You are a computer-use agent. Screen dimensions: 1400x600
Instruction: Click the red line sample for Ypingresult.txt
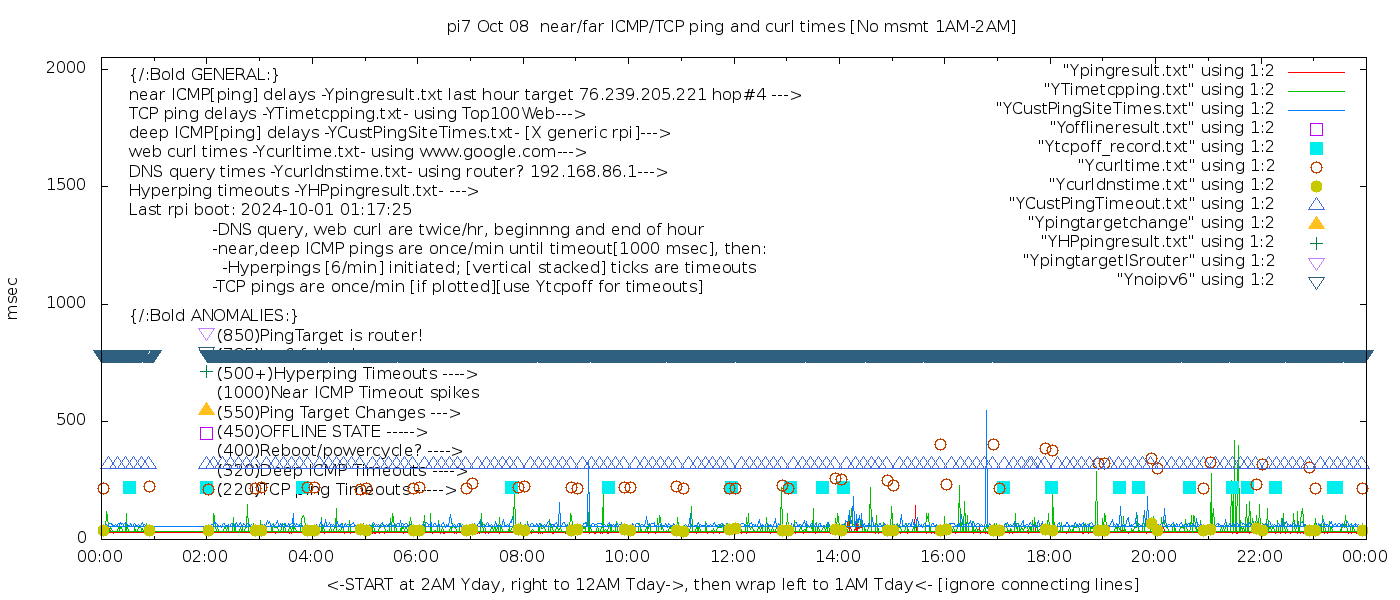pos(1316,71)
